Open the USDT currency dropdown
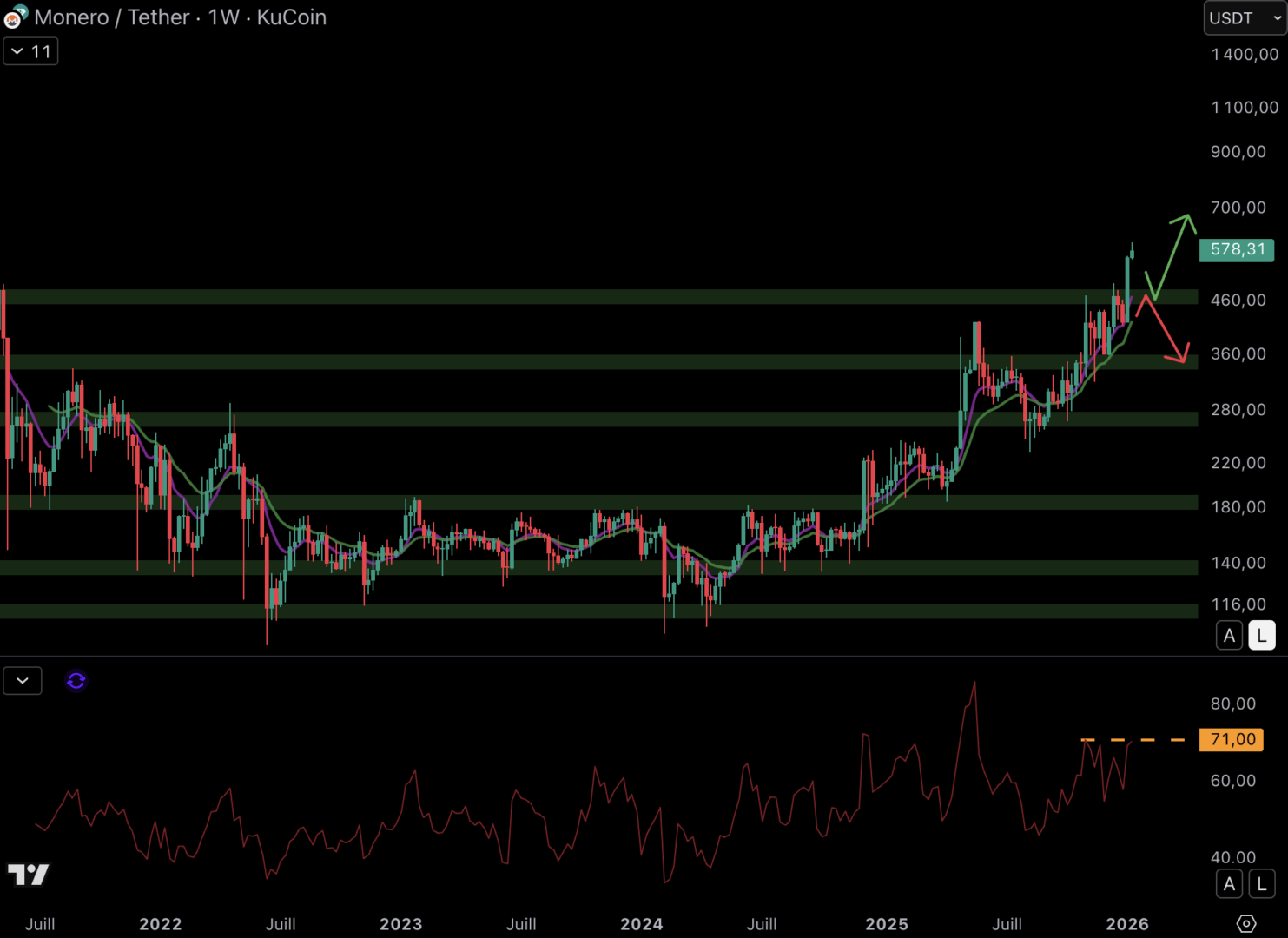The height and width of the screenshot is (938, 1288). click(x=1245, y=18)
